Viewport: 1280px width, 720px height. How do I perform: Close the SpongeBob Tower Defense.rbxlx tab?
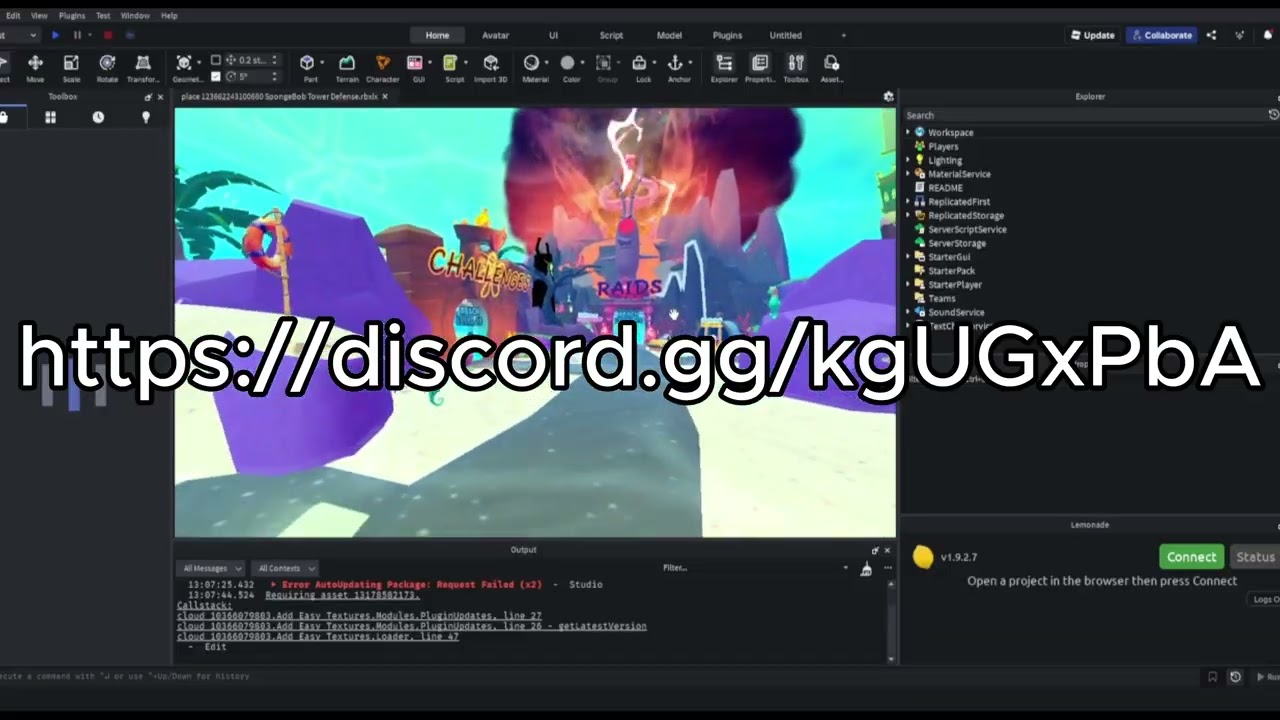pos(385,97)
